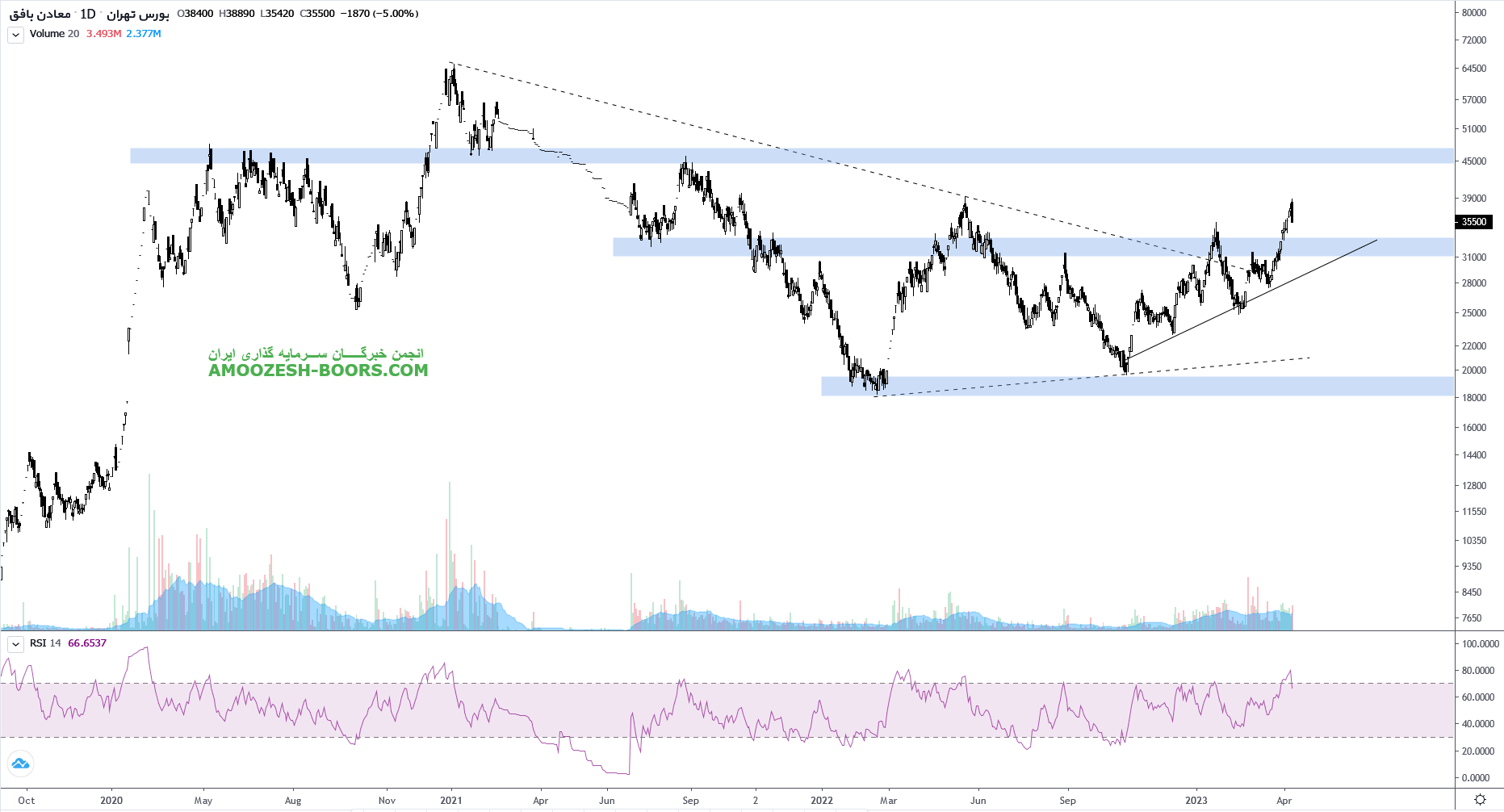Click the blue 2.377M volume value
The height and width of the screenshot is (812, 1504).
coord(144,34)
